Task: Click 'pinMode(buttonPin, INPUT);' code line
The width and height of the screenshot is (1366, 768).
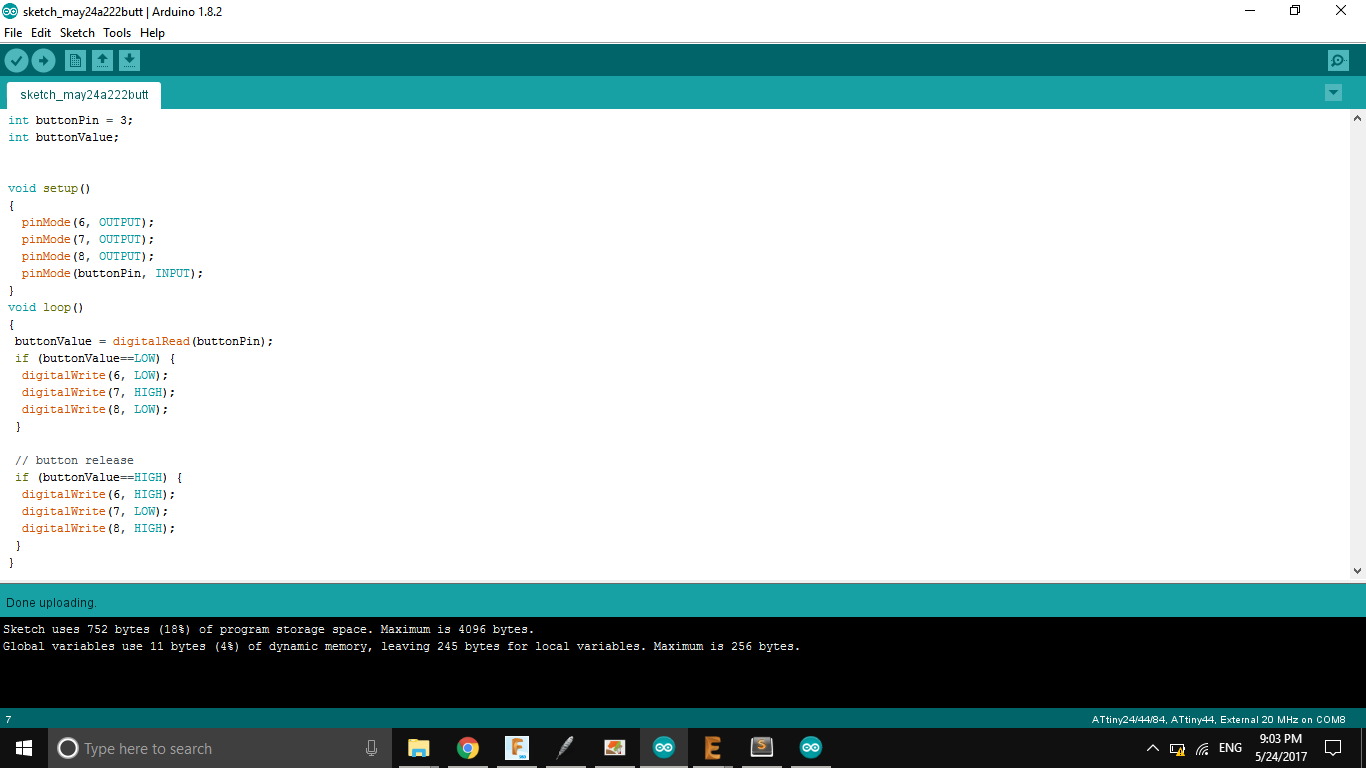Action: 112,273
